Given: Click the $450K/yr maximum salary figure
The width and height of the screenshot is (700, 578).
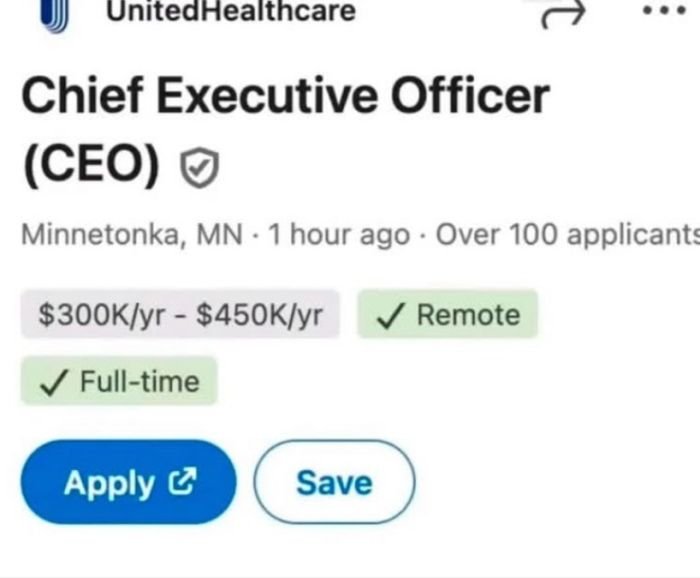Looking at the screenshot, I should point(259,315).
